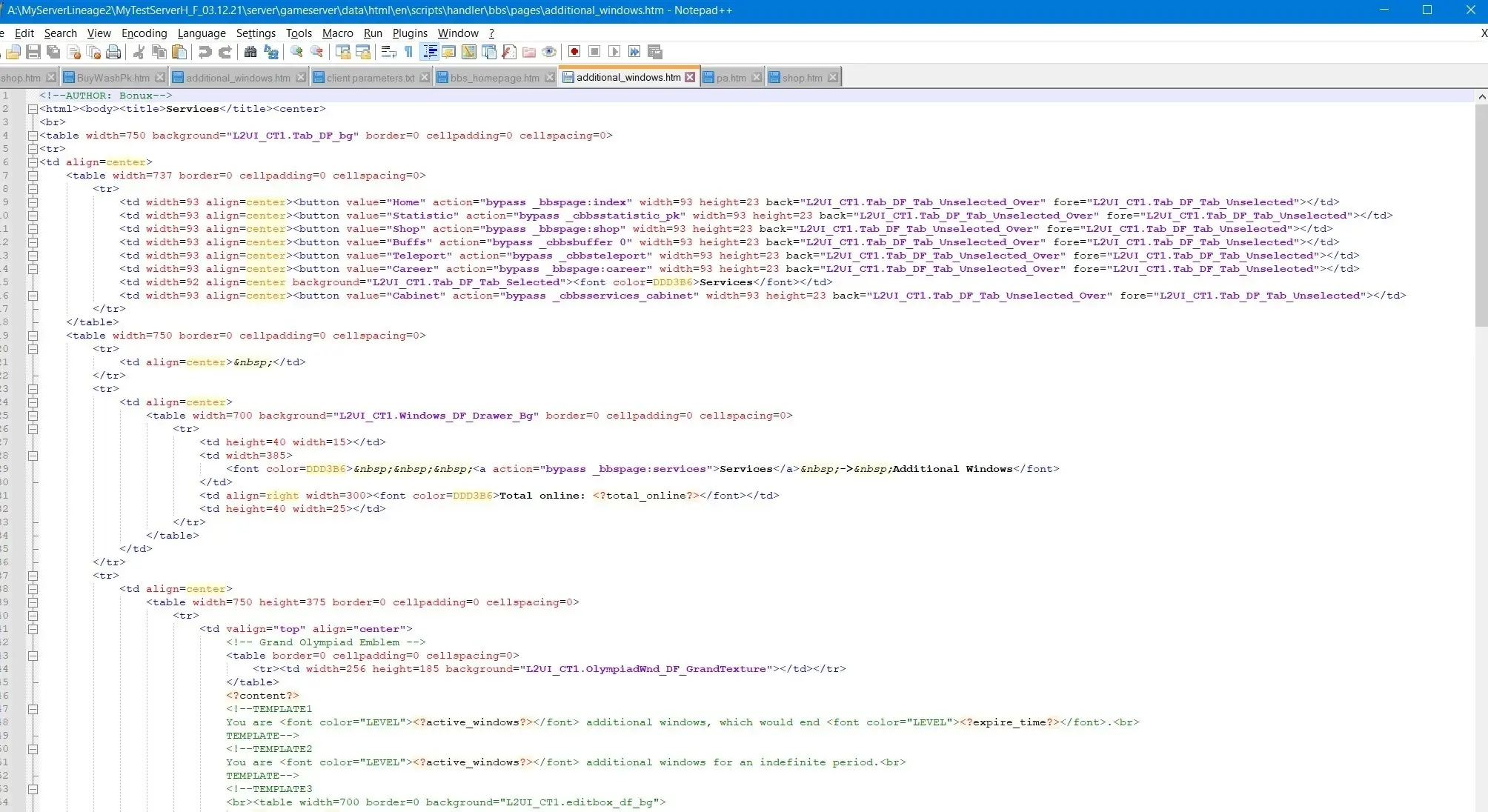Toggle Synchronize Horizontal Scrolling icon
The height and width of the screenshot is (812, 1488).
(x=362, y=52)
